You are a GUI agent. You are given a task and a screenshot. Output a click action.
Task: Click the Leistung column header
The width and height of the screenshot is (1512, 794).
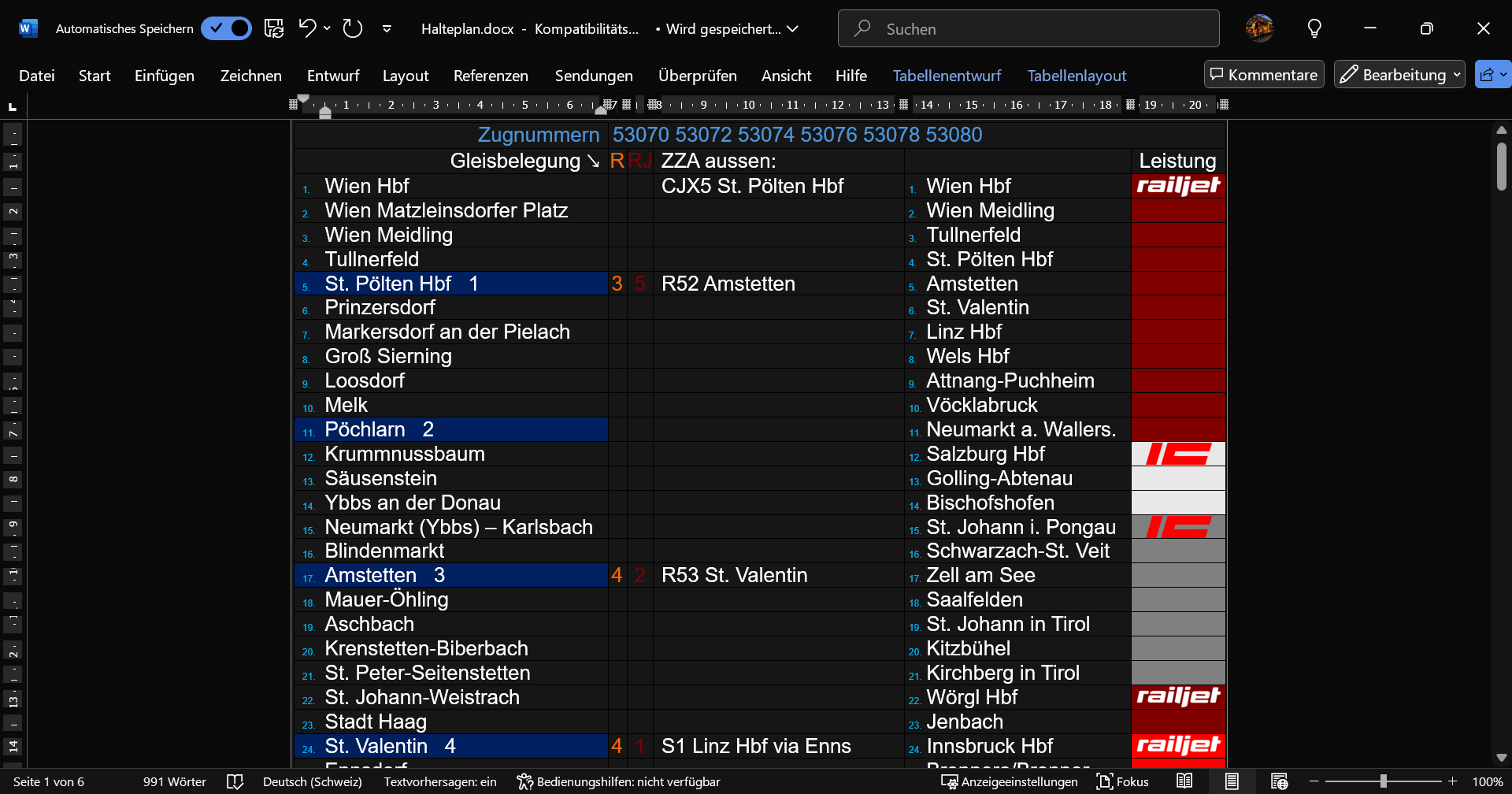point(1177,161)
